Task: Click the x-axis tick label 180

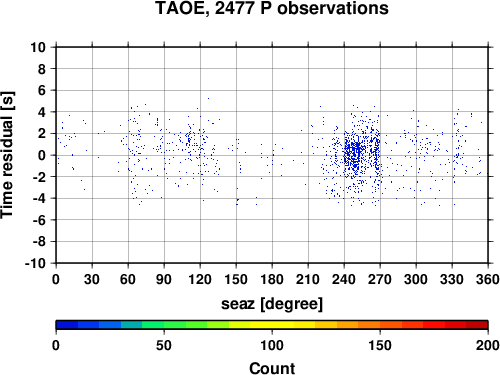Action: 272,279
